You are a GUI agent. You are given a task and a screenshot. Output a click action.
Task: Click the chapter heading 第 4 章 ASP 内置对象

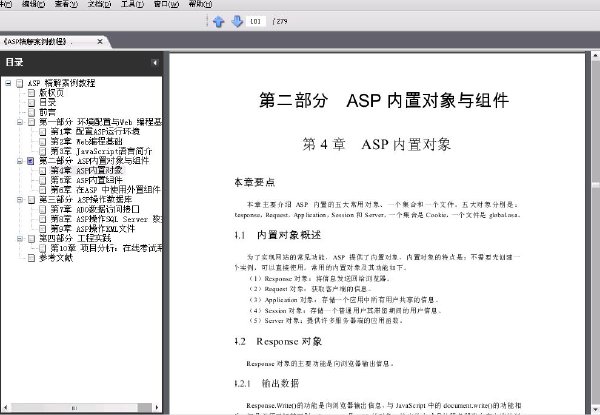click(x=377, y=145)
